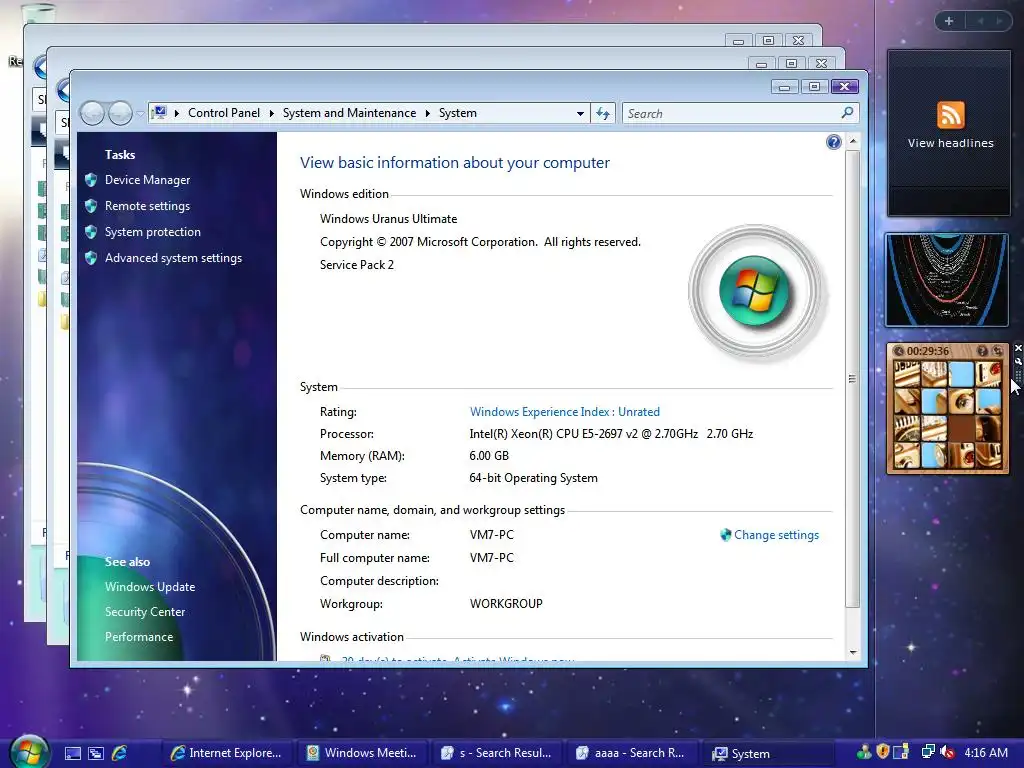Viewport: 1024px width, 768px height.
Task: Click '64-bit Operating System' text
Action: (534, 478)
